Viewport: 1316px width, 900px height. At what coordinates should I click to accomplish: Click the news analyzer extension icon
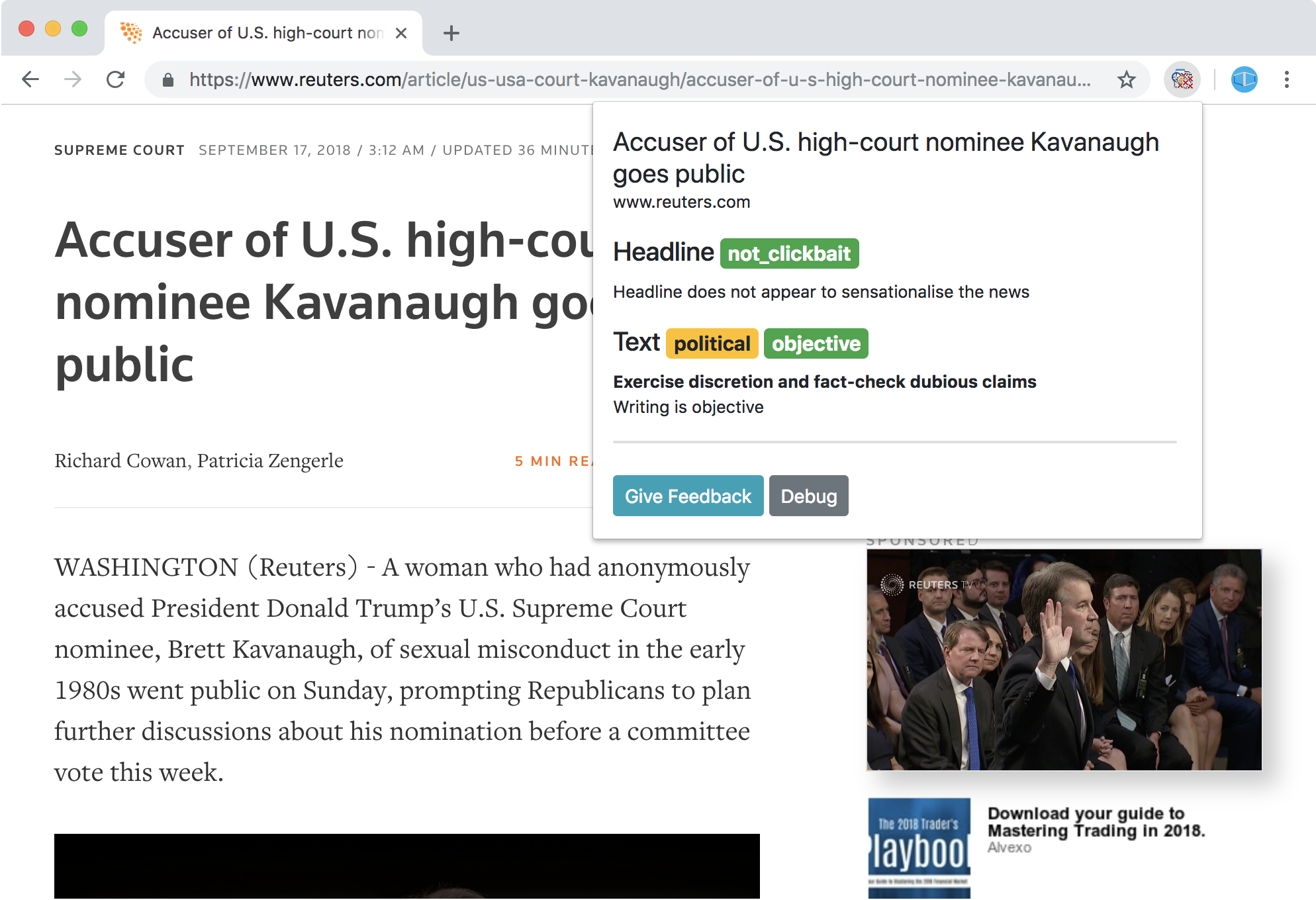(x=1182, y=80)
